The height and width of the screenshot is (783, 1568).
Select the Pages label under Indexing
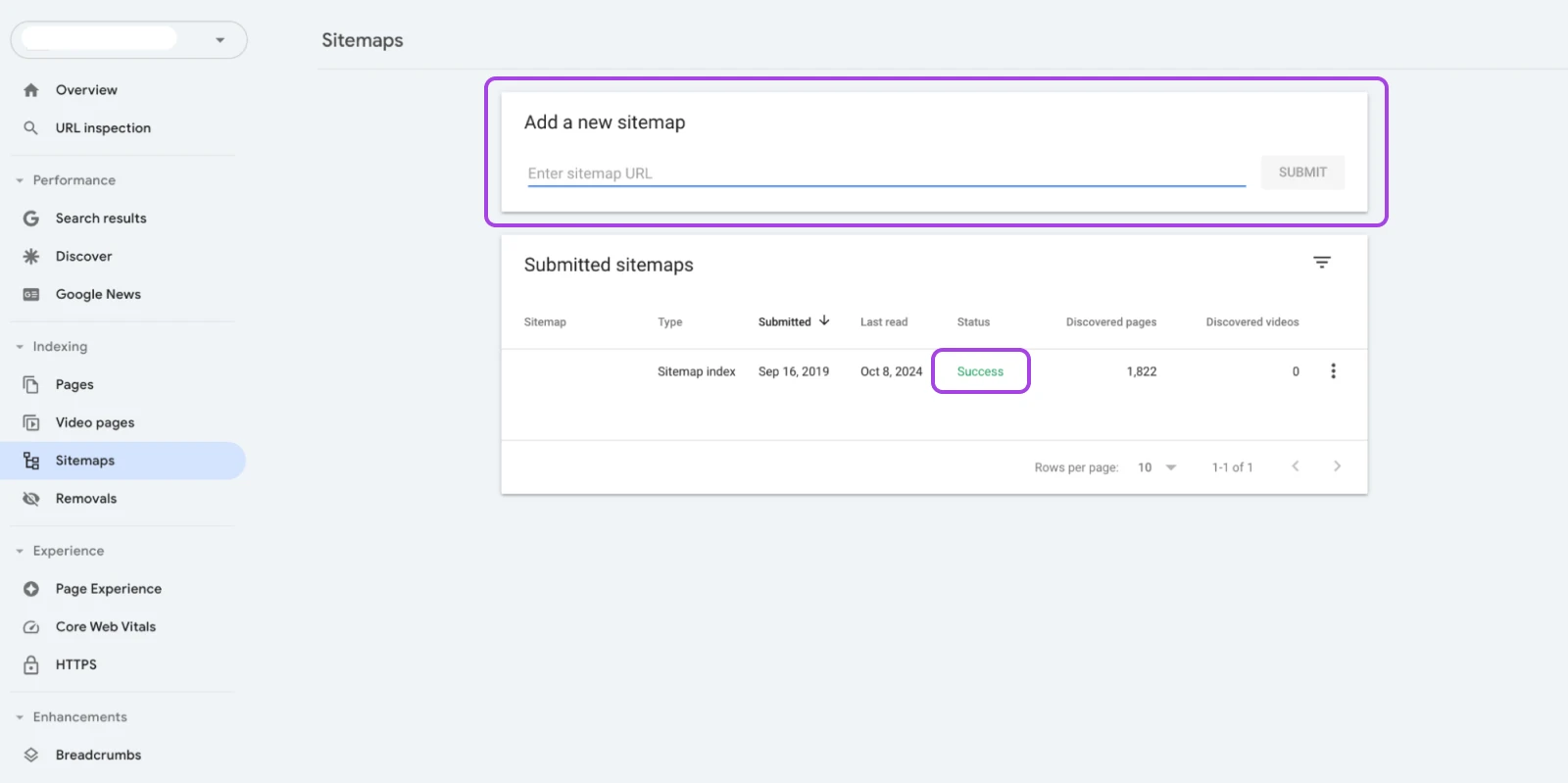click(x=74, y=385)
